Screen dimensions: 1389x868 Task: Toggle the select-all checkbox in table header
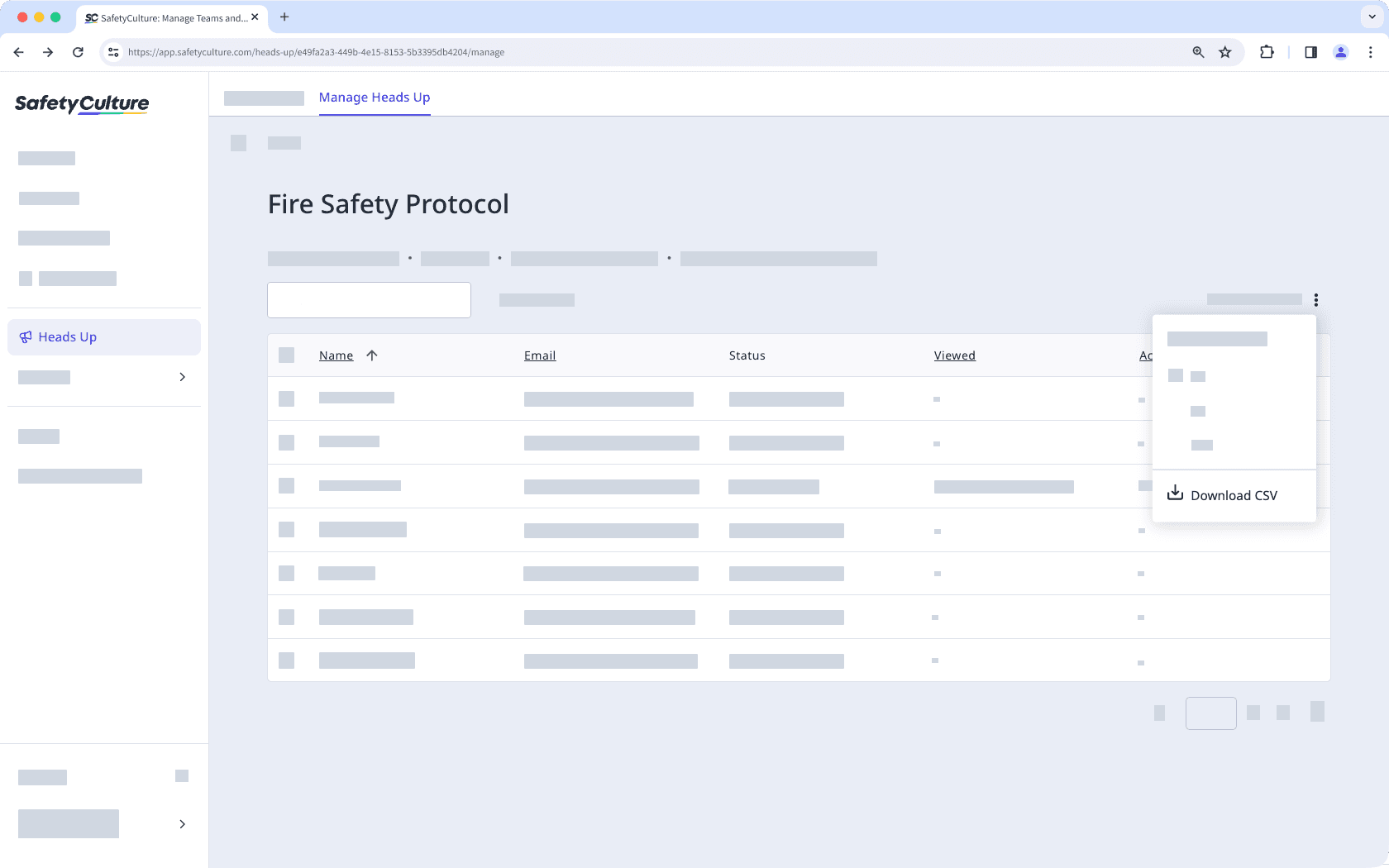287,355
